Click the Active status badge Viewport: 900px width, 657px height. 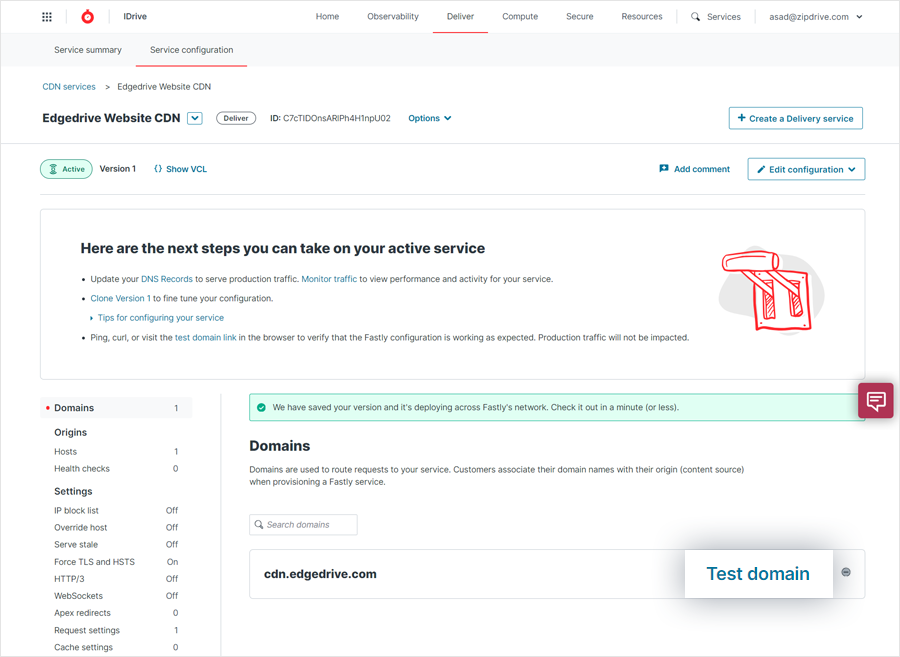pyautogui.click(x=66, y=169)
